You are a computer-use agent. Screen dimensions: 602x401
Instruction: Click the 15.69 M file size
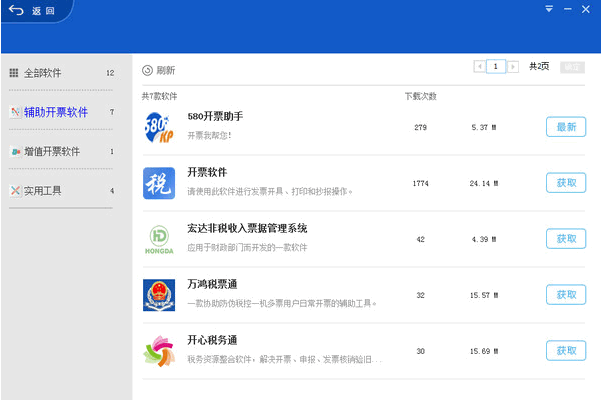(484, 351)
